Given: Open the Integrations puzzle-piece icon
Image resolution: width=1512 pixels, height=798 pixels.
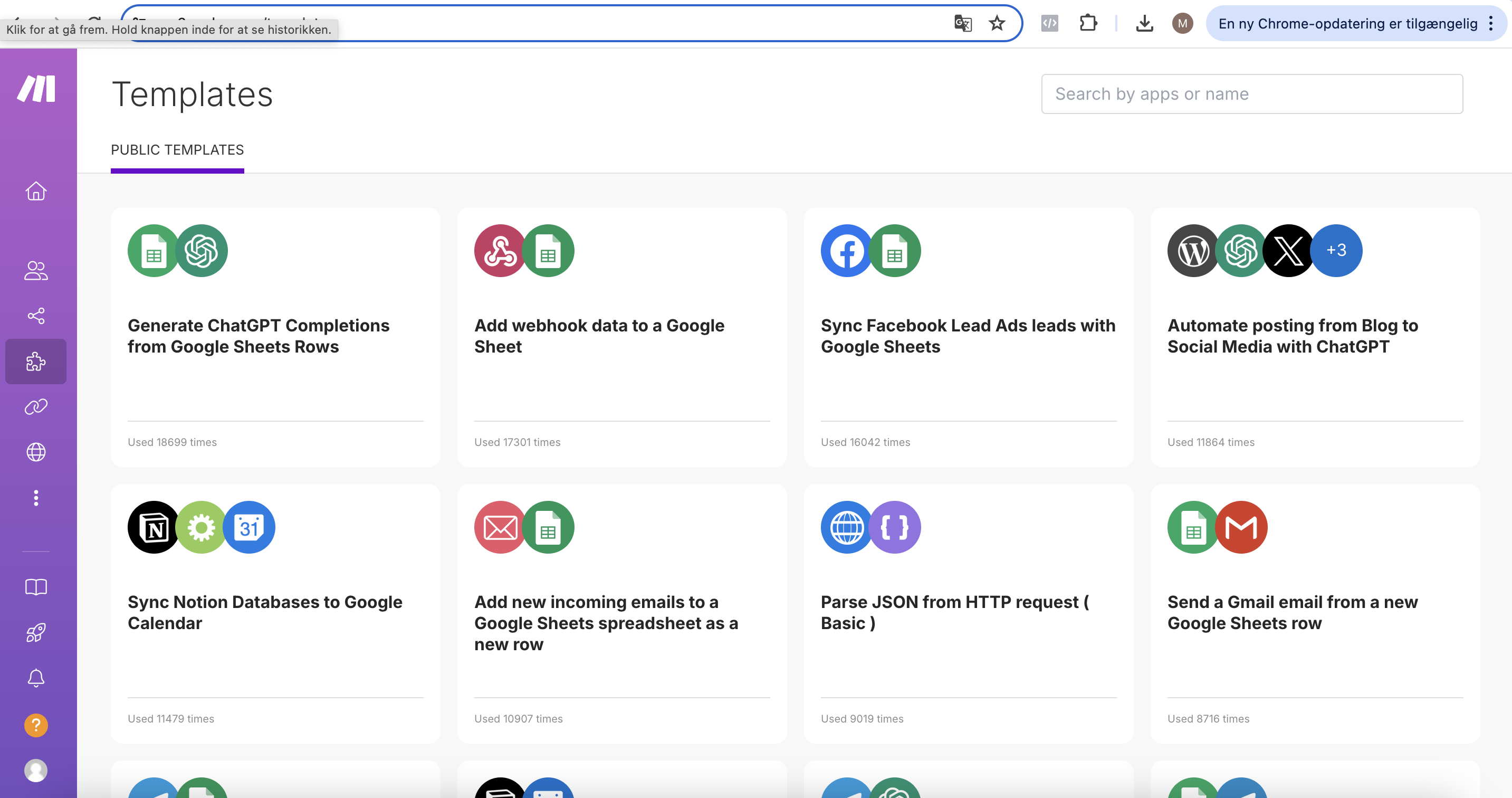Looking at the screenshot, I should [x=37, y=361].
